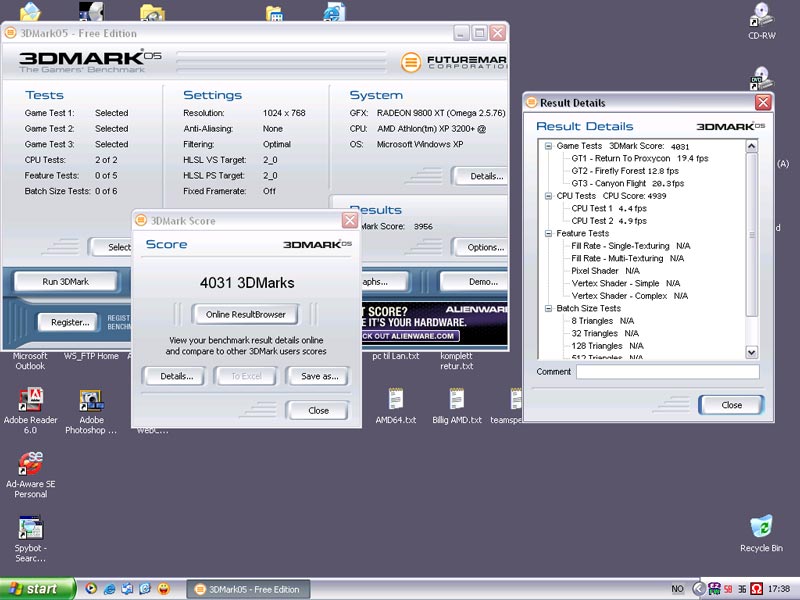Expand hidden system tray icons arrow
The height and width of the screenshot is (600, 800).
tap(699, 589)
